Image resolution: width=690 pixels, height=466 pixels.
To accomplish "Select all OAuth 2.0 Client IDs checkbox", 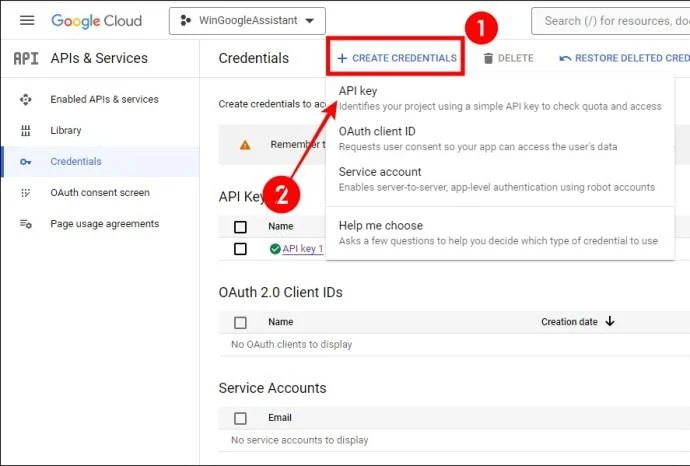I will click(240, 323).
